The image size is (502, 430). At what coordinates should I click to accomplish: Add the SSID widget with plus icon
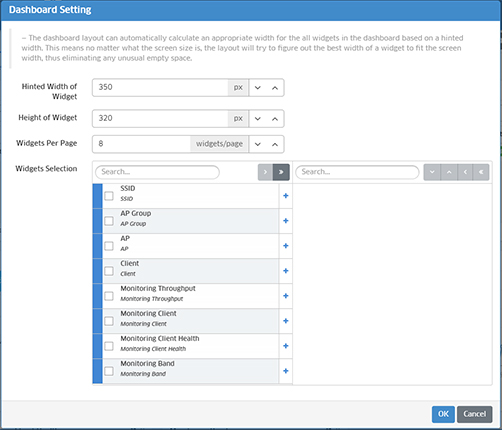(x=286, y=196)
